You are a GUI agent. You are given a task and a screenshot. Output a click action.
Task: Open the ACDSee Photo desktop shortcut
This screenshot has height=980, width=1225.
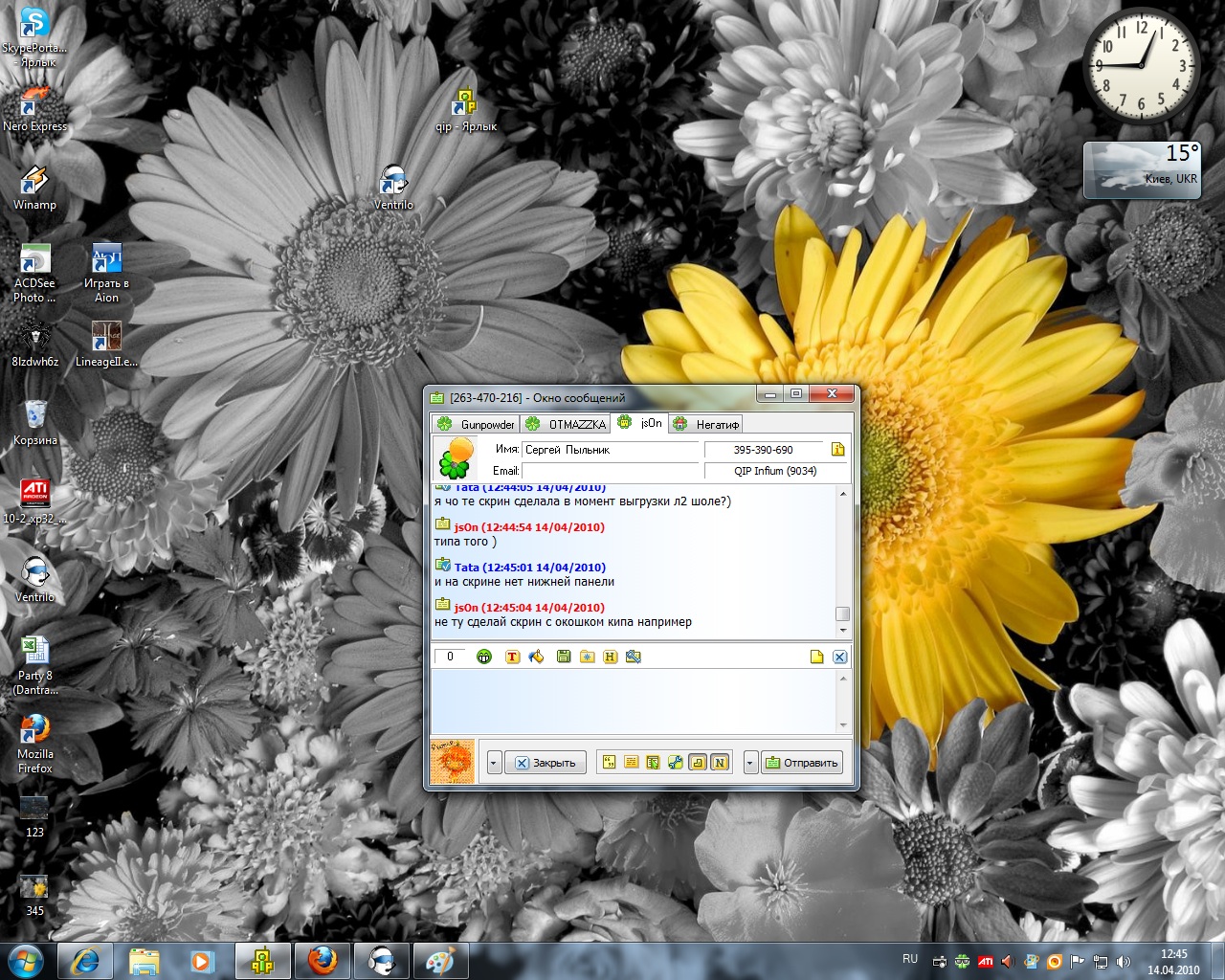34,273
